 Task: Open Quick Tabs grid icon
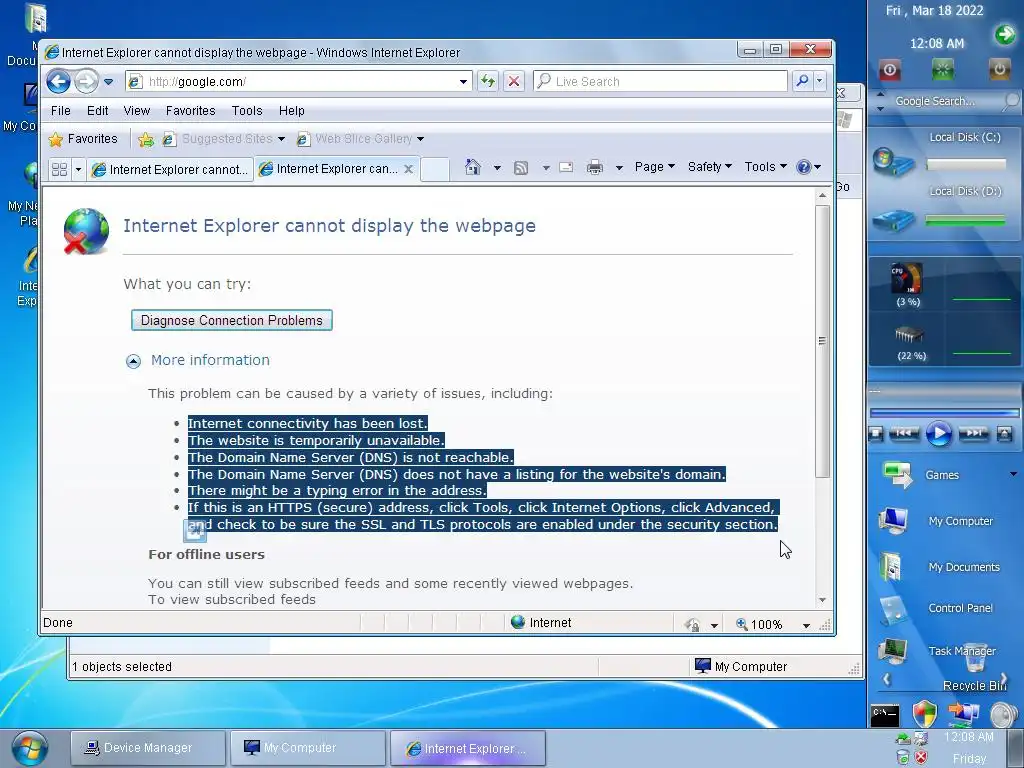[x=59, y=170]
